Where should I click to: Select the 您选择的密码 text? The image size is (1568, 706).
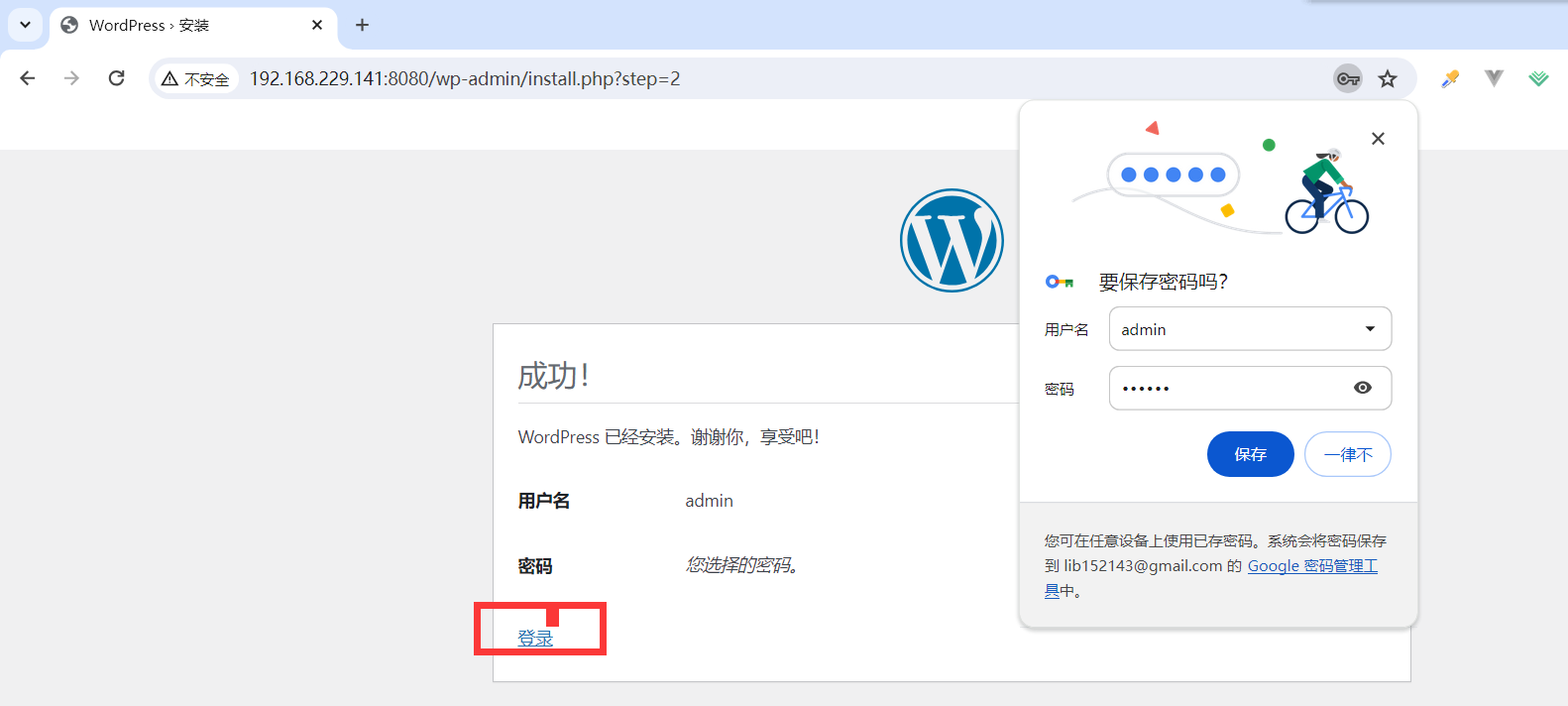click(x=742, y=565)
